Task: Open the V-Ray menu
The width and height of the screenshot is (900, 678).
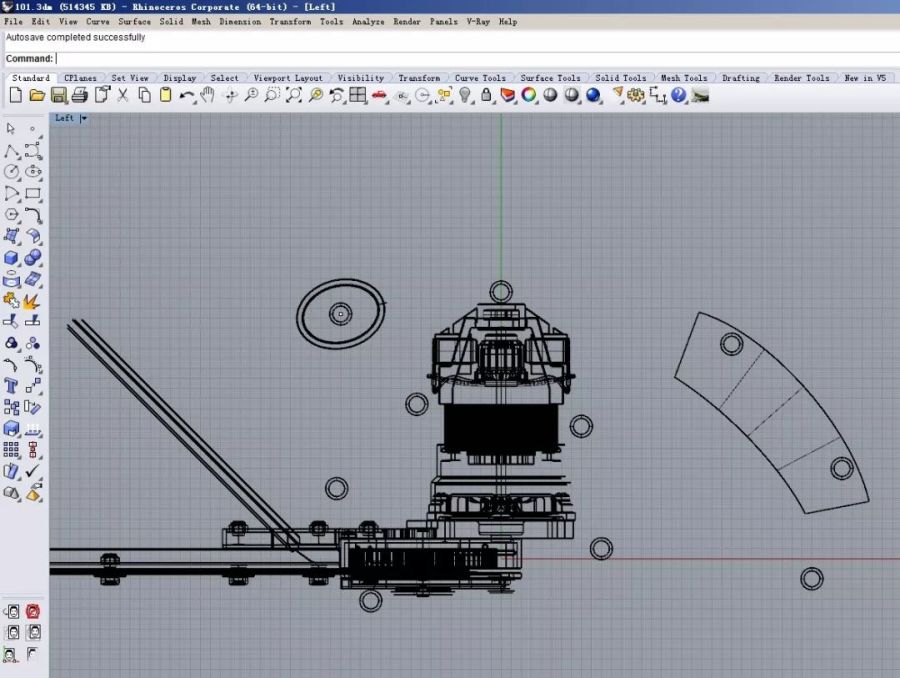Action: [x=478, y=21]
